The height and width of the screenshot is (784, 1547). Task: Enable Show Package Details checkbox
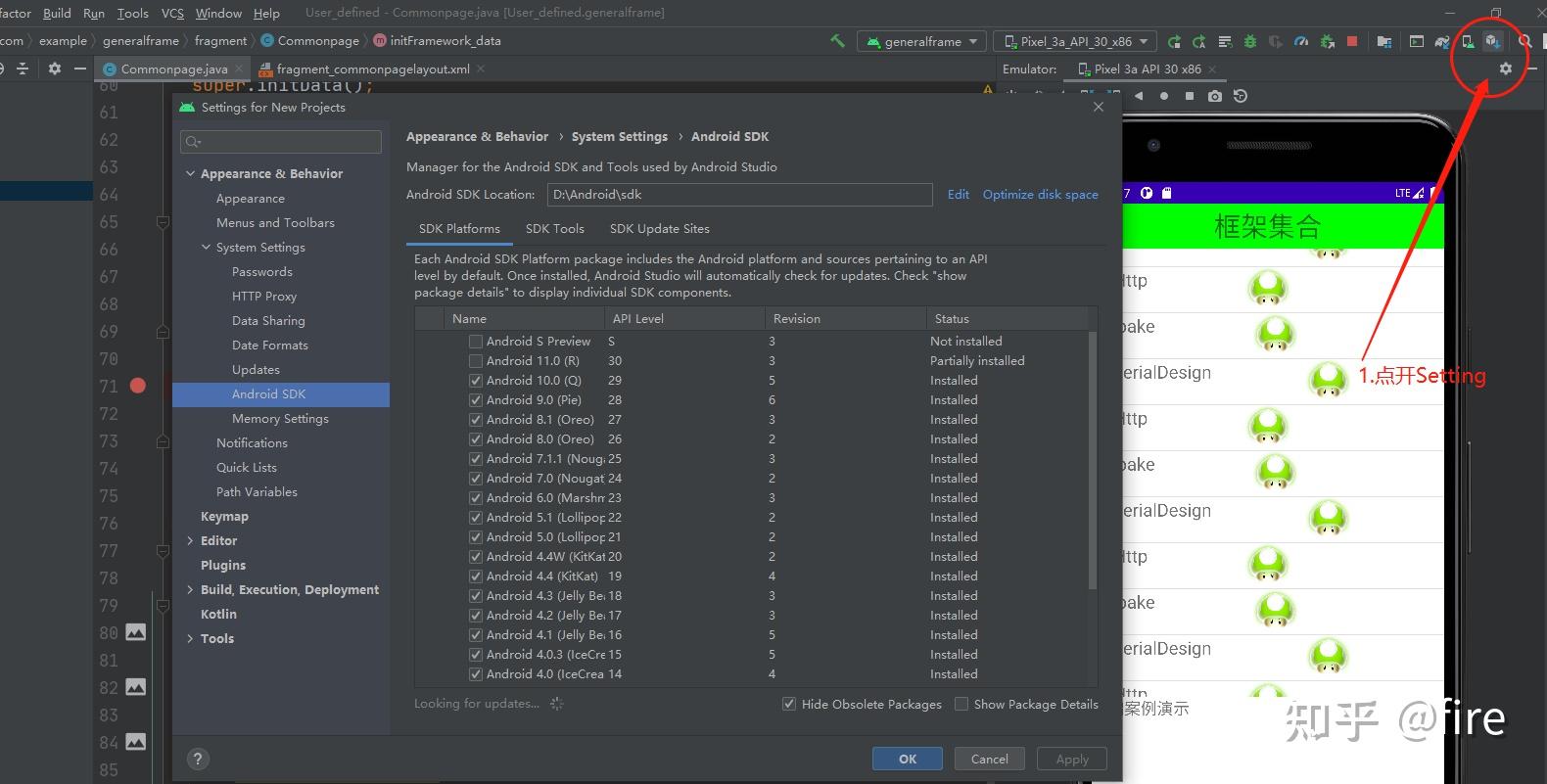(x=961, y=704)
